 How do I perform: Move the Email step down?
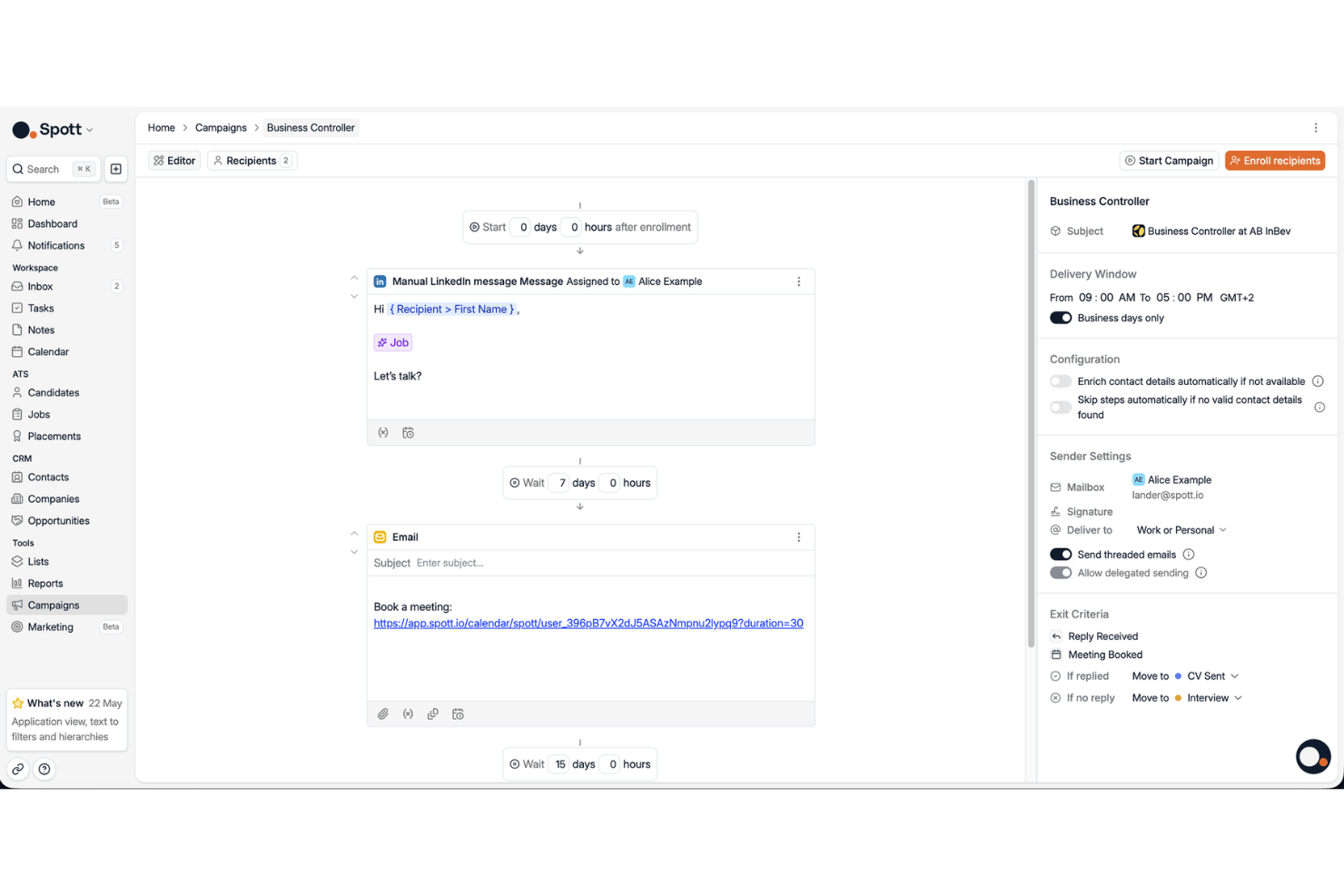point(354,552)
